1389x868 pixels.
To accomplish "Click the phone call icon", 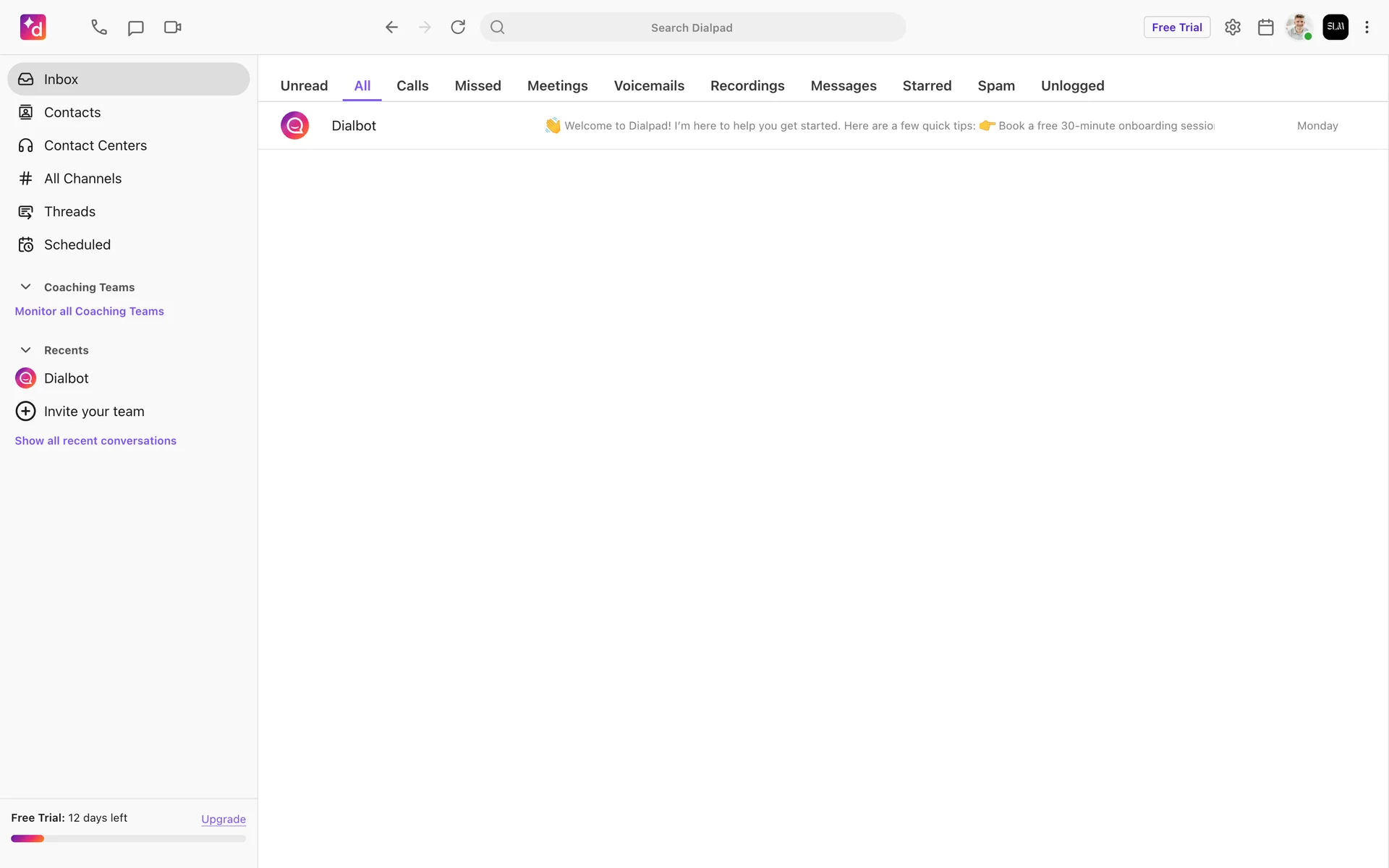I will tap(99, 27).
